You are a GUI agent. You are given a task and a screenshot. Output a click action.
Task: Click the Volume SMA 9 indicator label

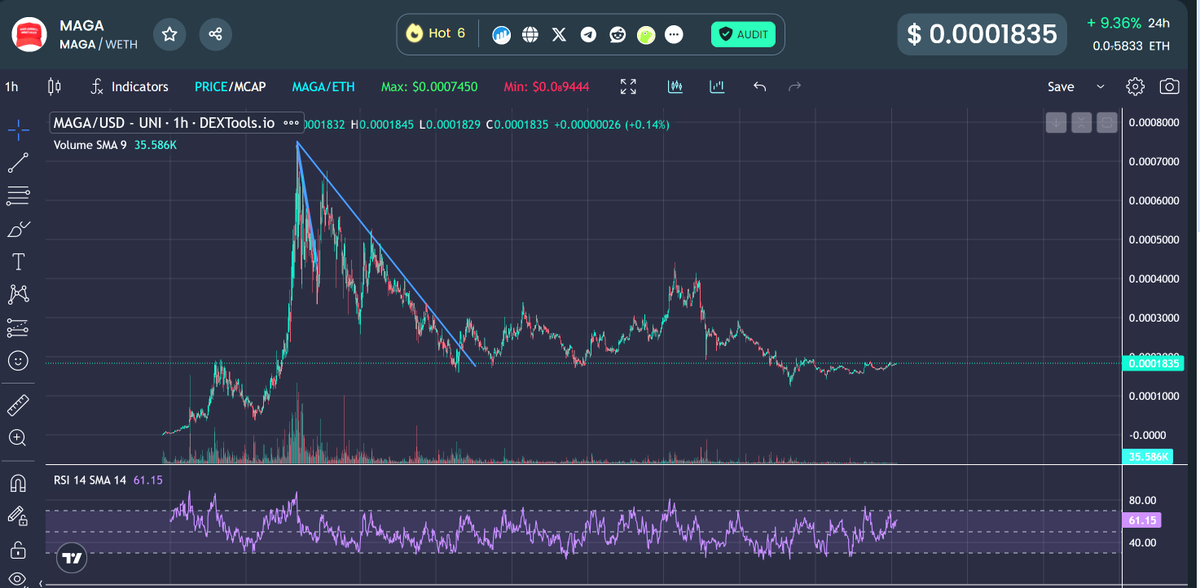92,145
